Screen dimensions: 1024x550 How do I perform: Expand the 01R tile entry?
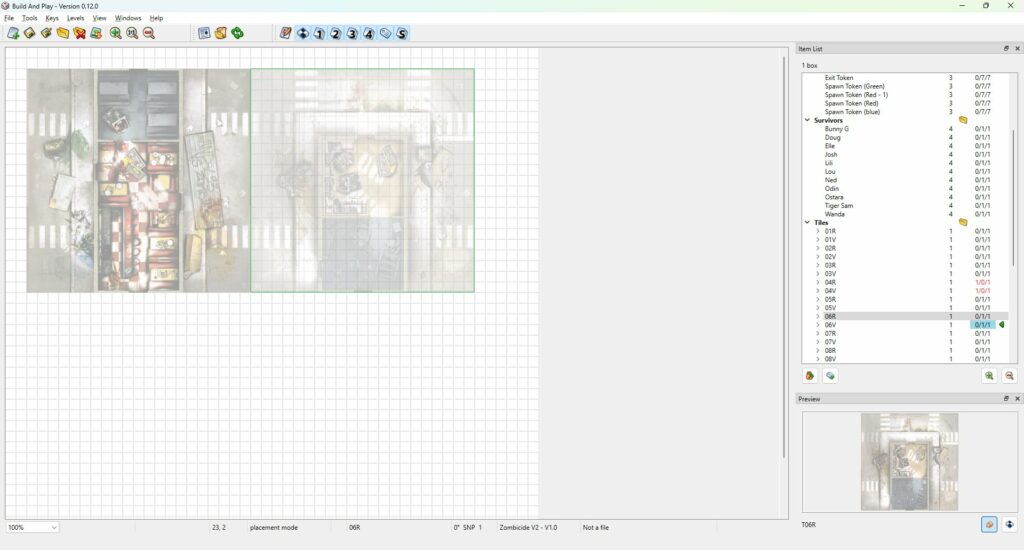(x=818, y=231)
